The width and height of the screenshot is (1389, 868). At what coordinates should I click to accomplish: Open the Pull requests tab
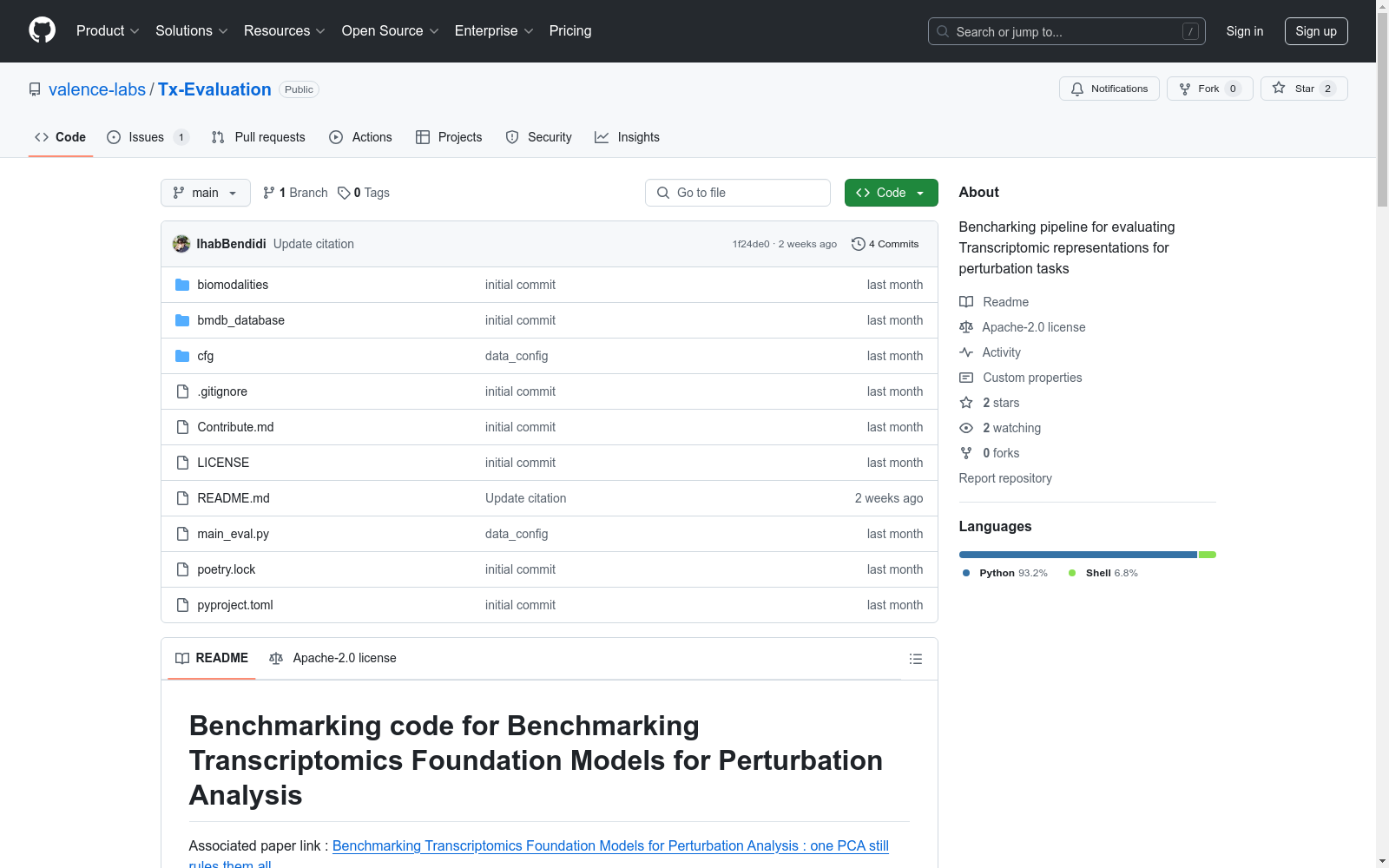coord(259,137)
